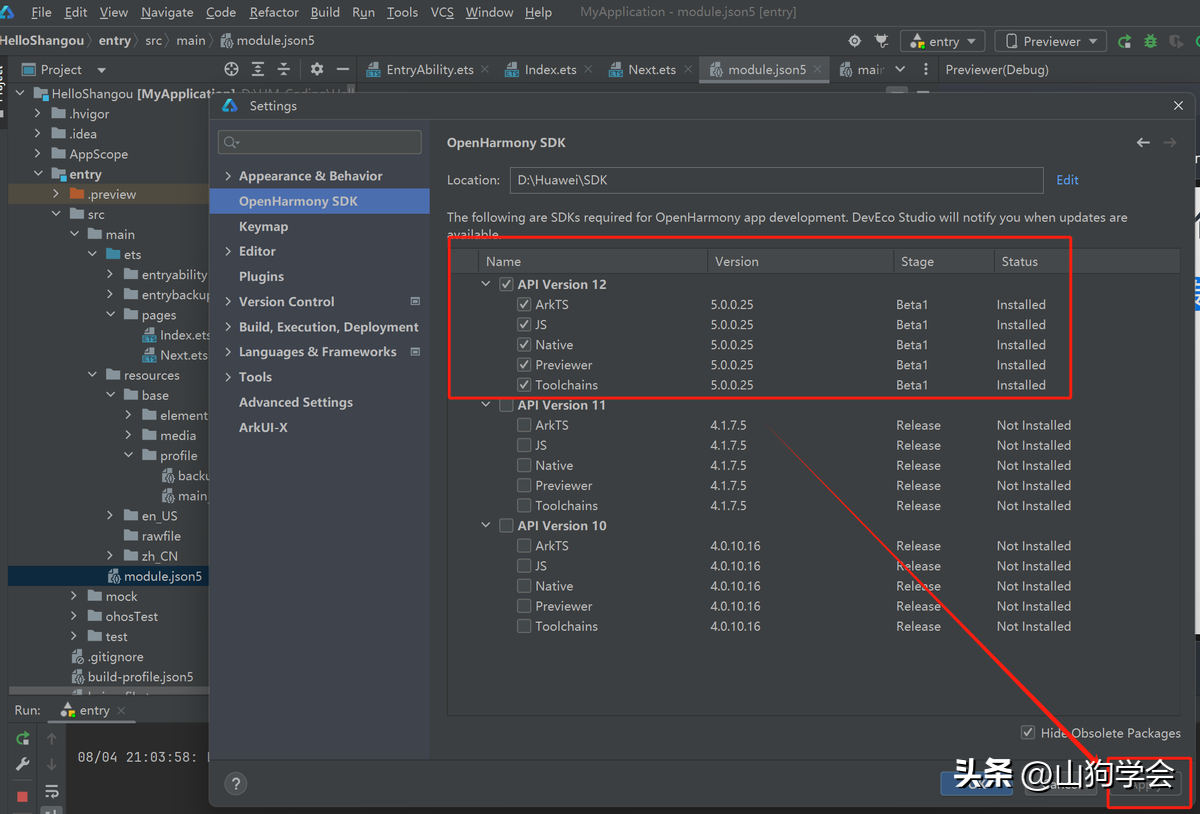Open the Refactor menu
Screen dimensions: 1200x814
pyautogui.click(x=274, y=12)
